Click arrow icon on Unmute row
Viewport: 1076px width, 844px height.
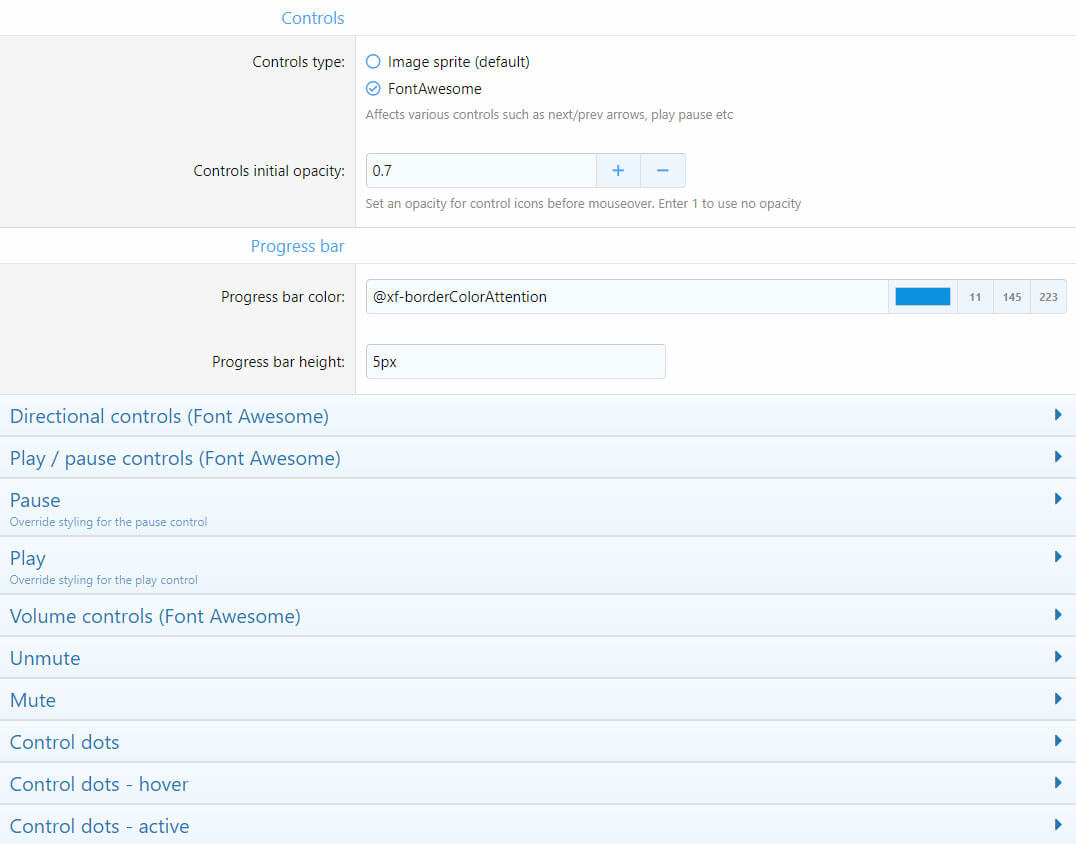point(1058,657)
